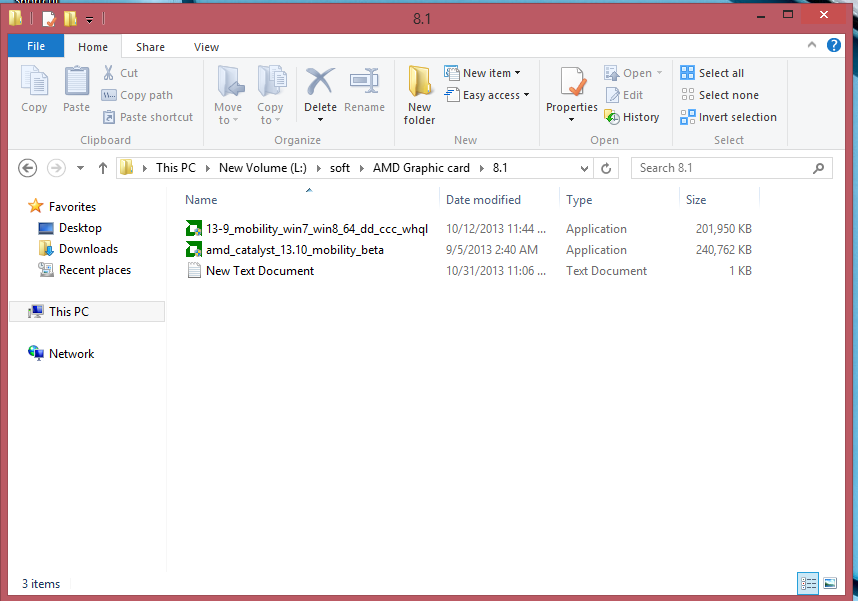Click the Up one level arrow

101,168
